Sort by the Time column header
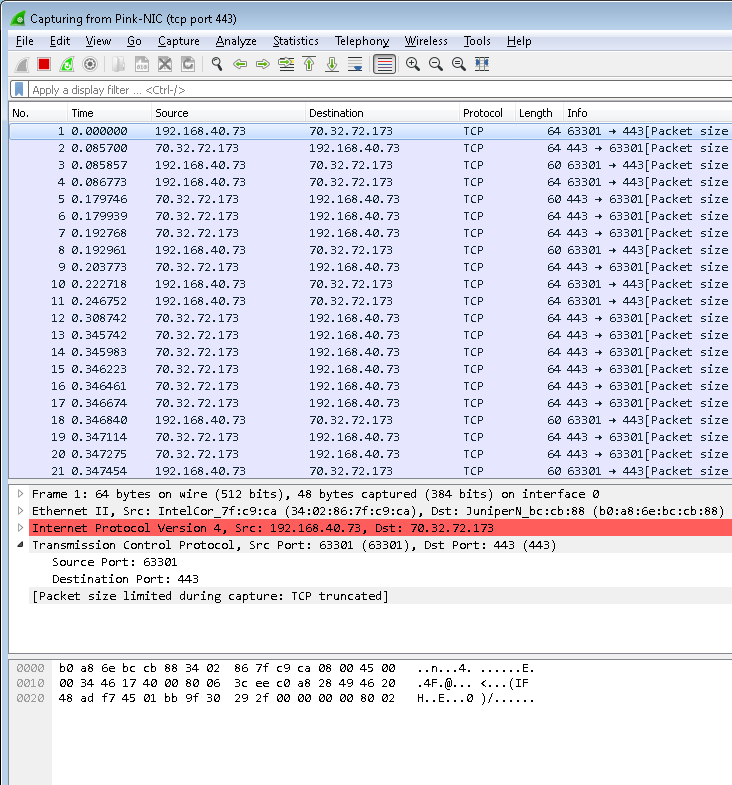732x785 pixels. [x=109, y=113]
